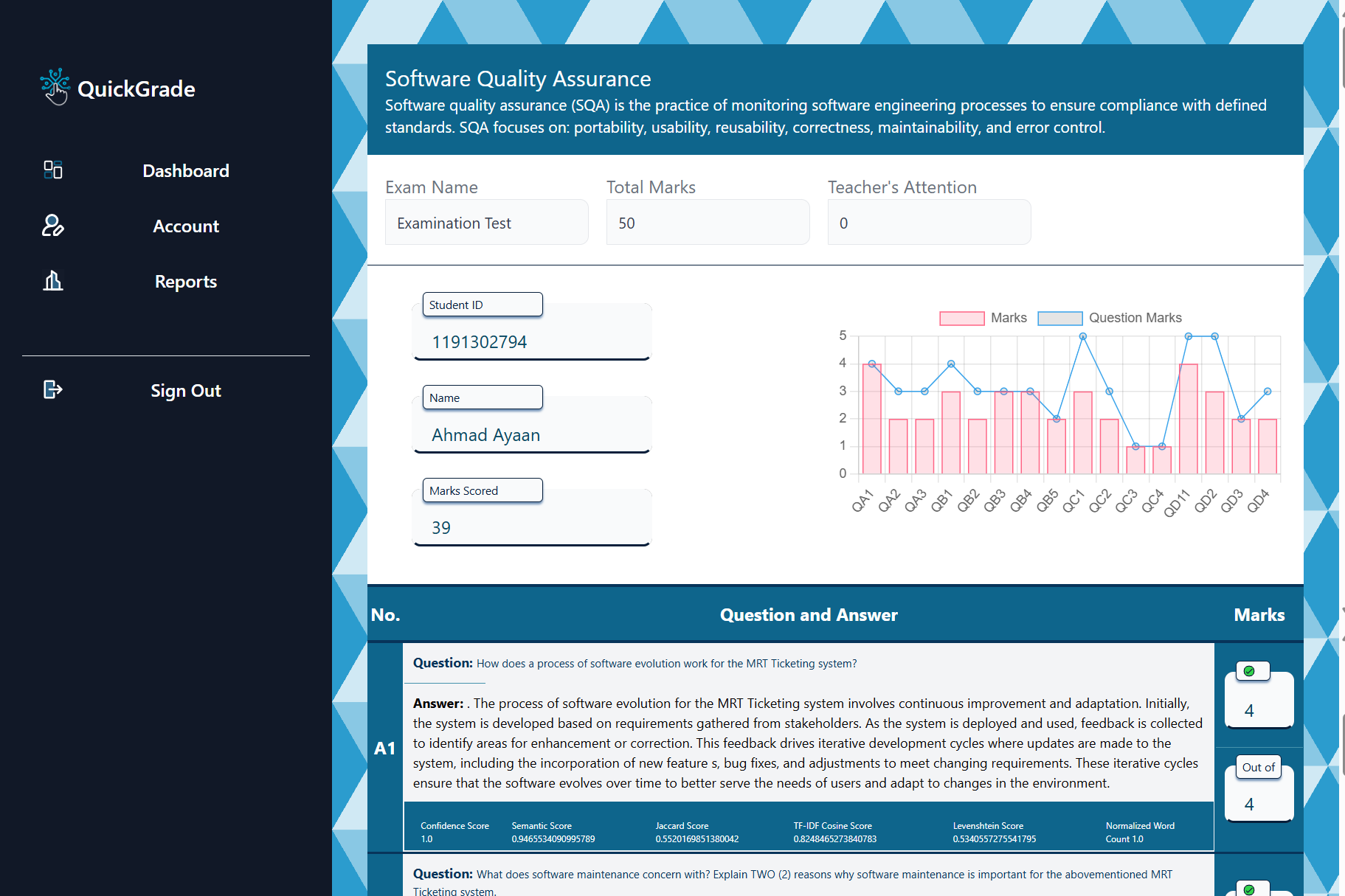Image resolution: width=1345 pixels, height=896 pixels.
Task: Click Jaccard Score value 0.5520169851380042
Action: pos(697,839)
